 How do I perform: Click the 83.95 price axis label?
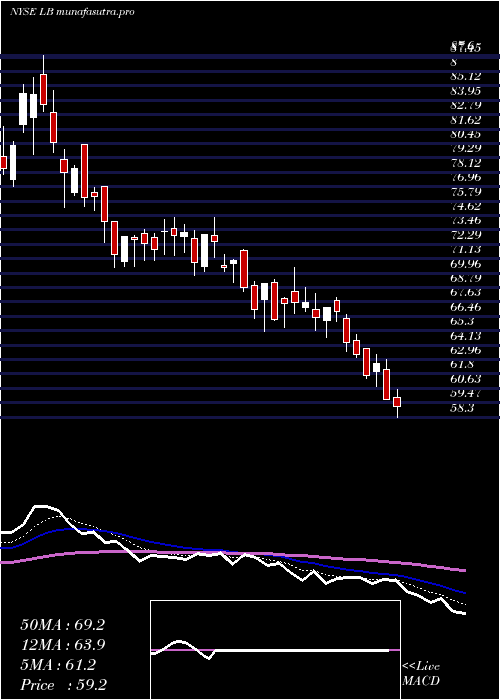[466, 91]
